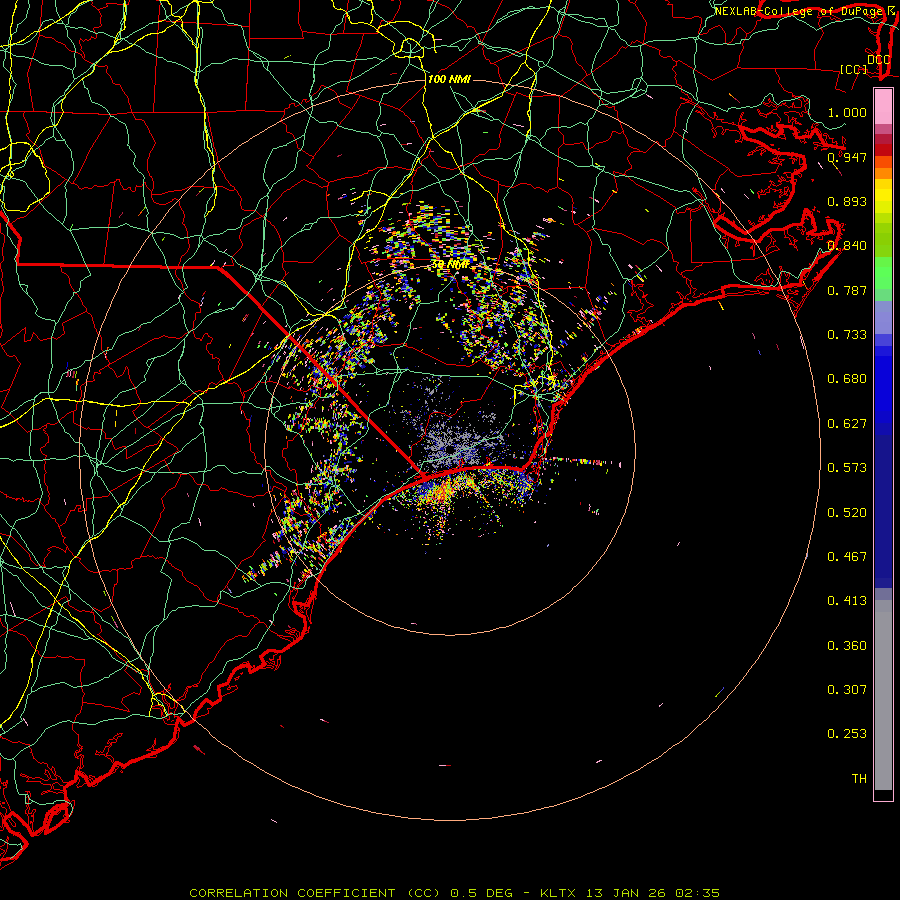Select the pink segment of the color bar
Image resolution: width=900 pixels, height=900 pixels.
(883, 107)
